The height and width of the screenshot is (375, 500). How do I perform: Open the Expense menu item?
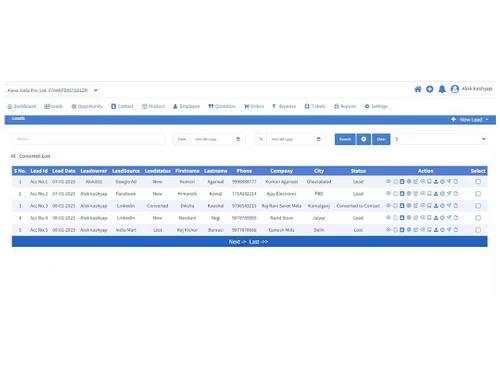[284, 106]
